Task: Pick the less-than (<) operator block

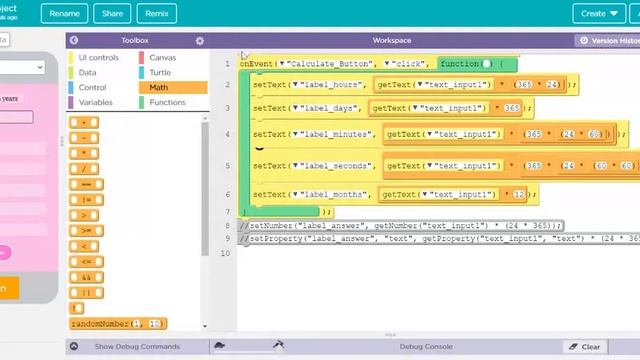Action: coord(84,246)
